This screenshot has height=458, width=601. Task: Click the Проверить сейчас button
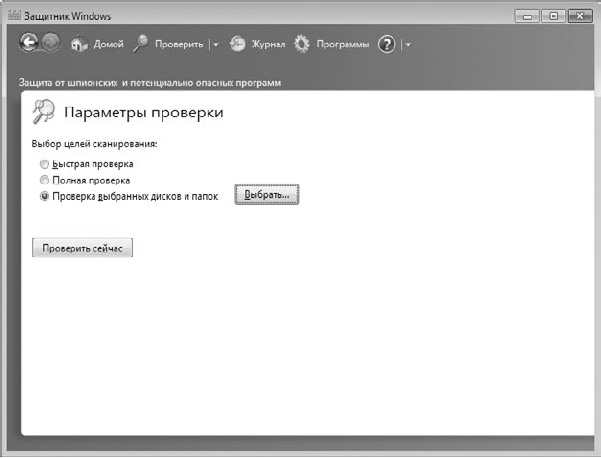(x=82, y=248)
